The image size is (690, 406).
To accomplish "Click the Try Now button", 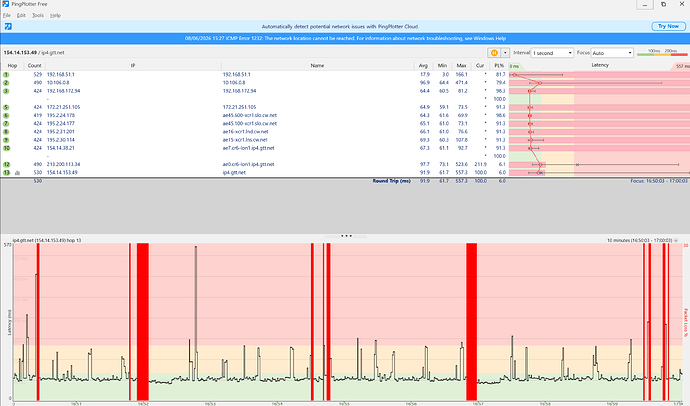I will (668, 26).
